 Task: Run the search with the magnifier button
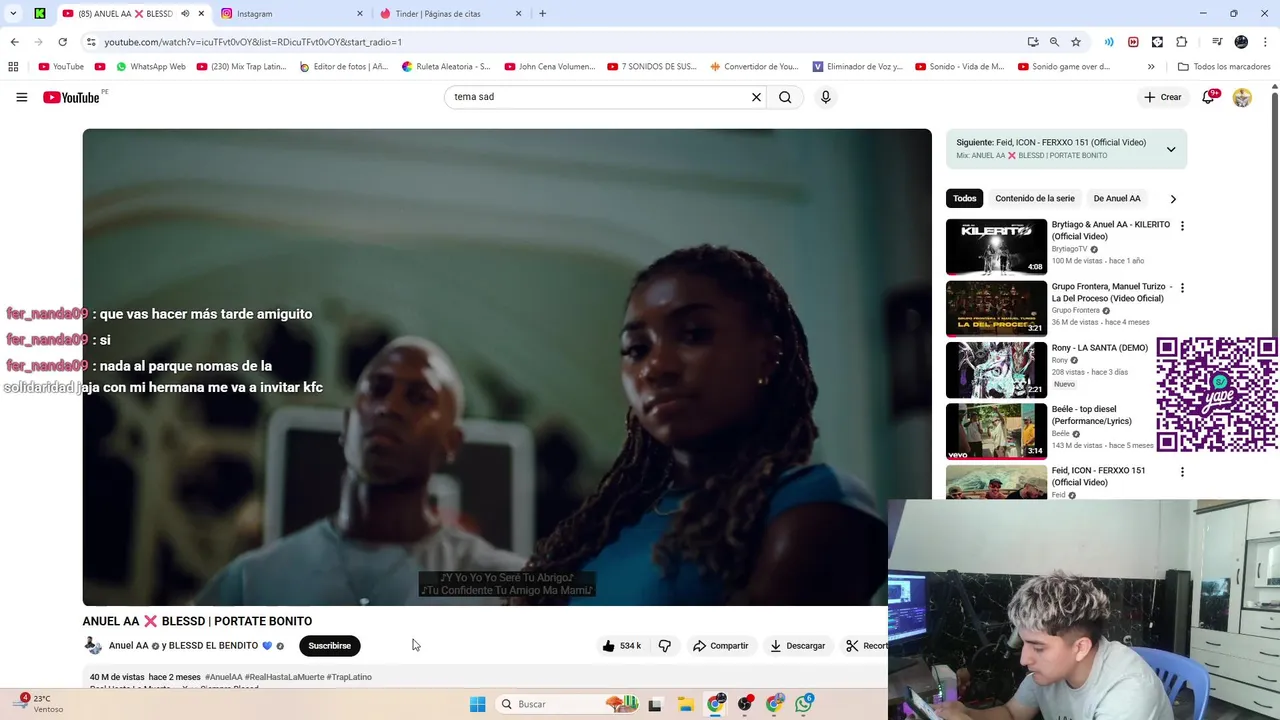(x=785, y=97)
